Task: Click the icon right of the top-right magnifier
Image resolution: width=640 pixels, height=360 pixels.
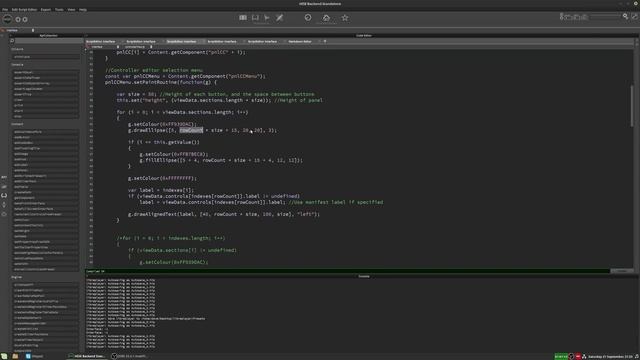Action: (634, 16)
